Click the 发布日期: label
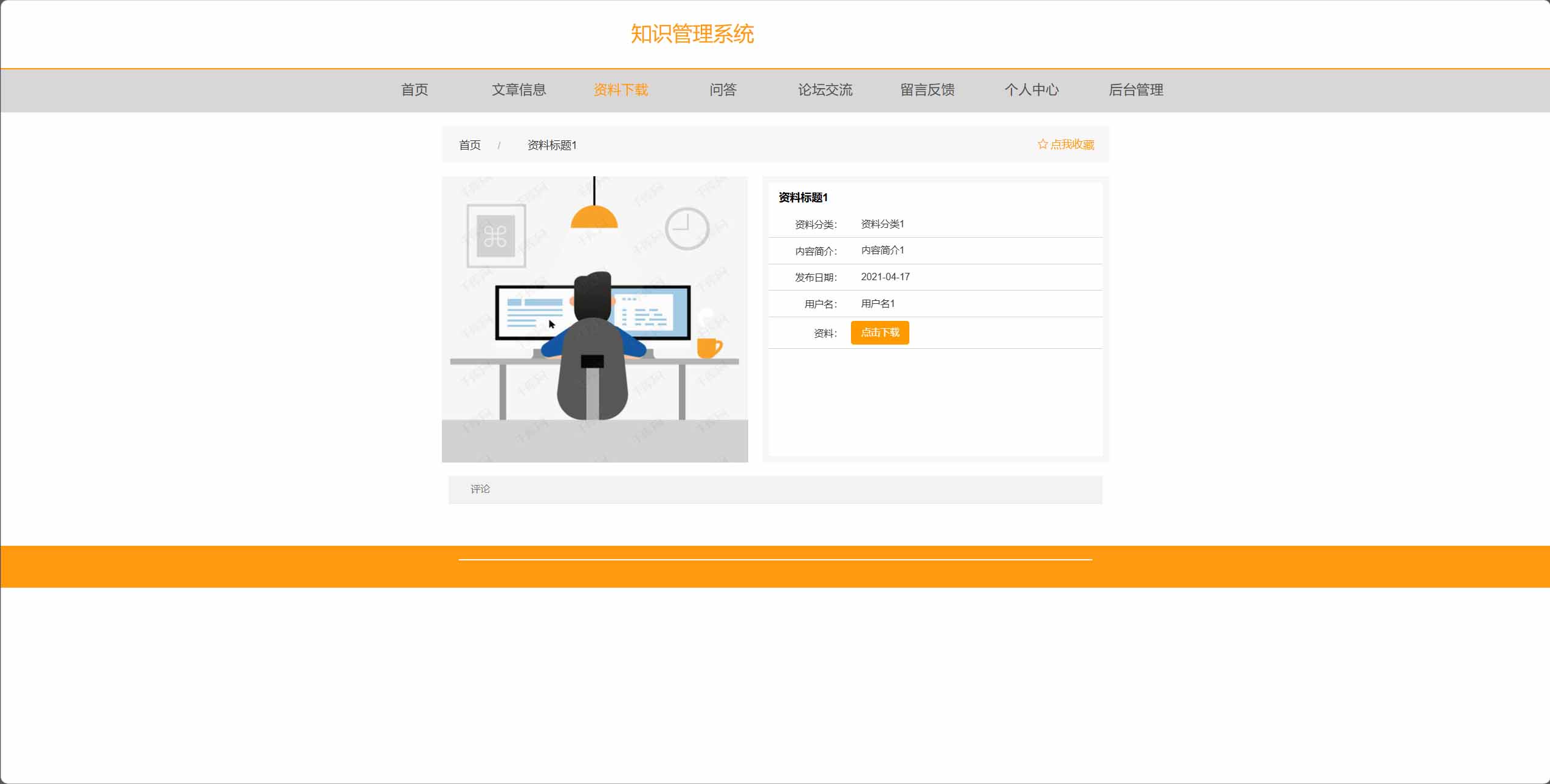This screenshot has height=784, width=1550. click(816, 278)
